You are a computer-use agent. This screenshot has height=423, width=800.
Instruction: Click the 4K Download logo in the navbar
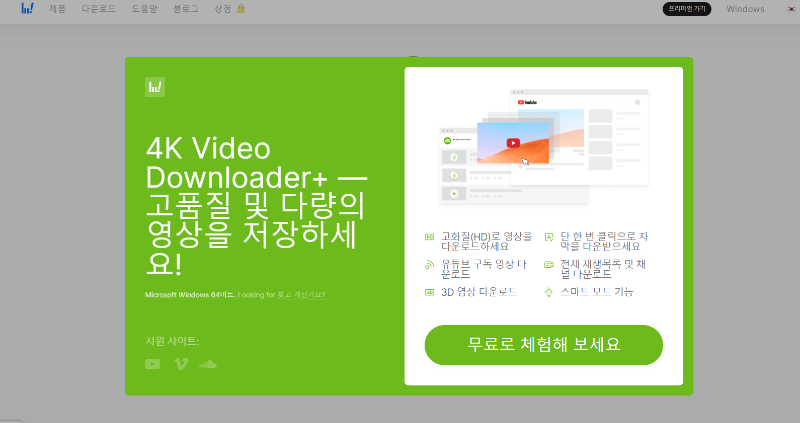(28, 8)
